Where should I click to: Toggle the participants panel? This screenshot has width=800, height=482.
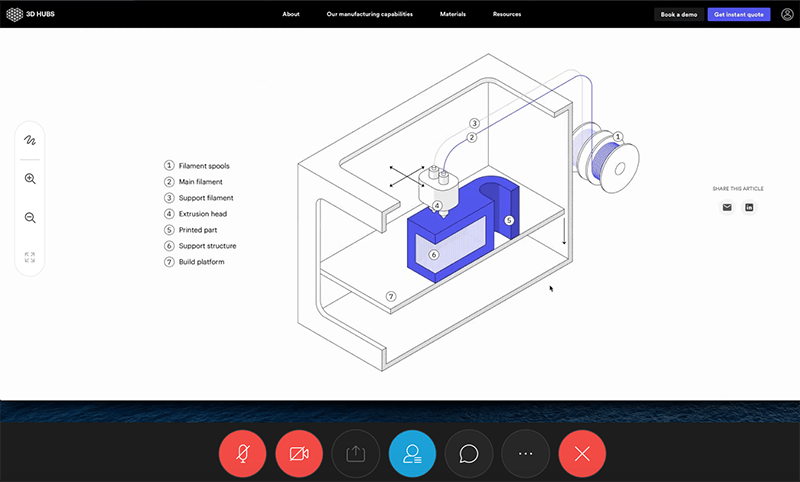click(x=412, y=453)
